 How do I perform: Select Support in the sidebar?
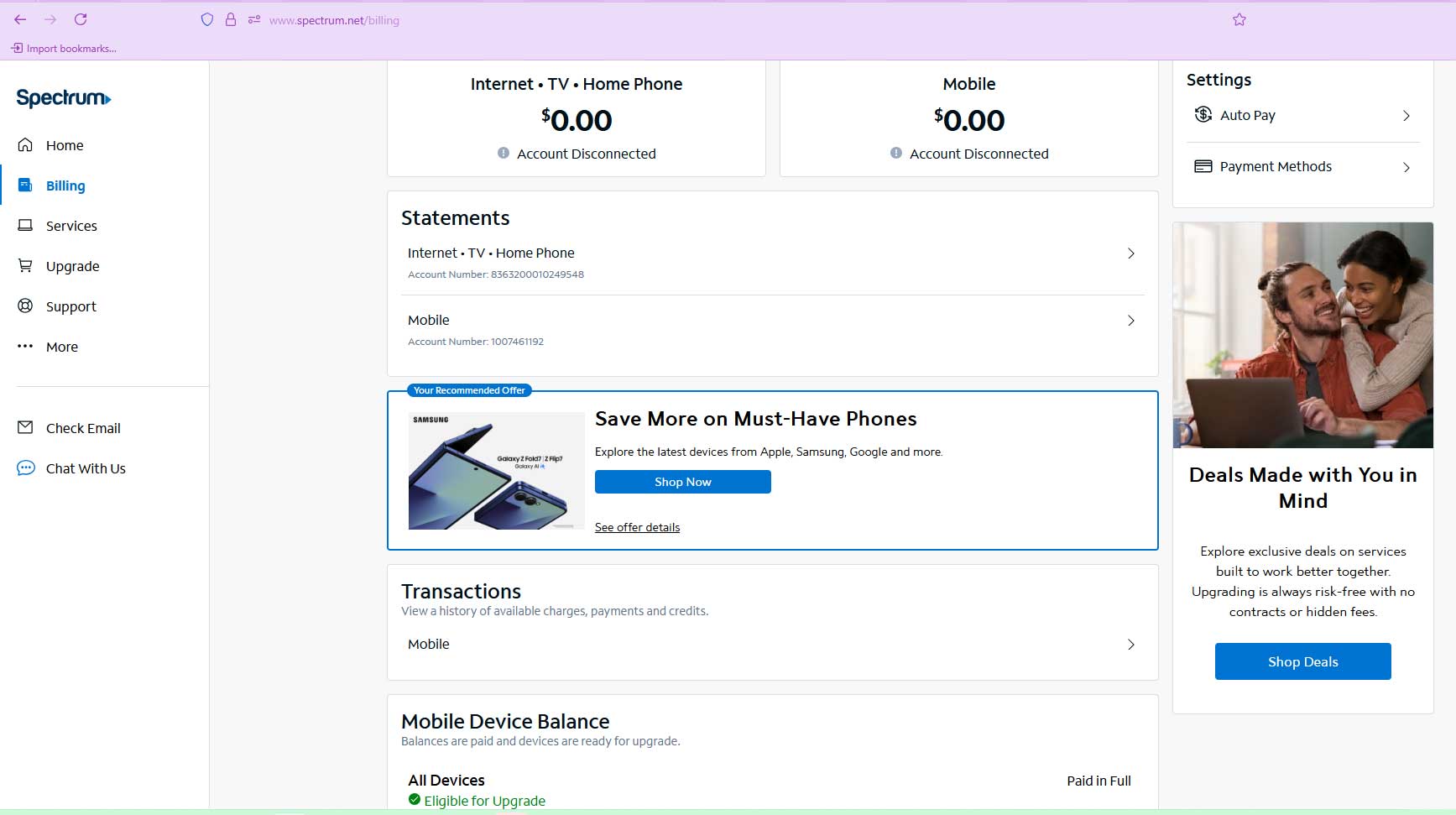click(70, 306)
